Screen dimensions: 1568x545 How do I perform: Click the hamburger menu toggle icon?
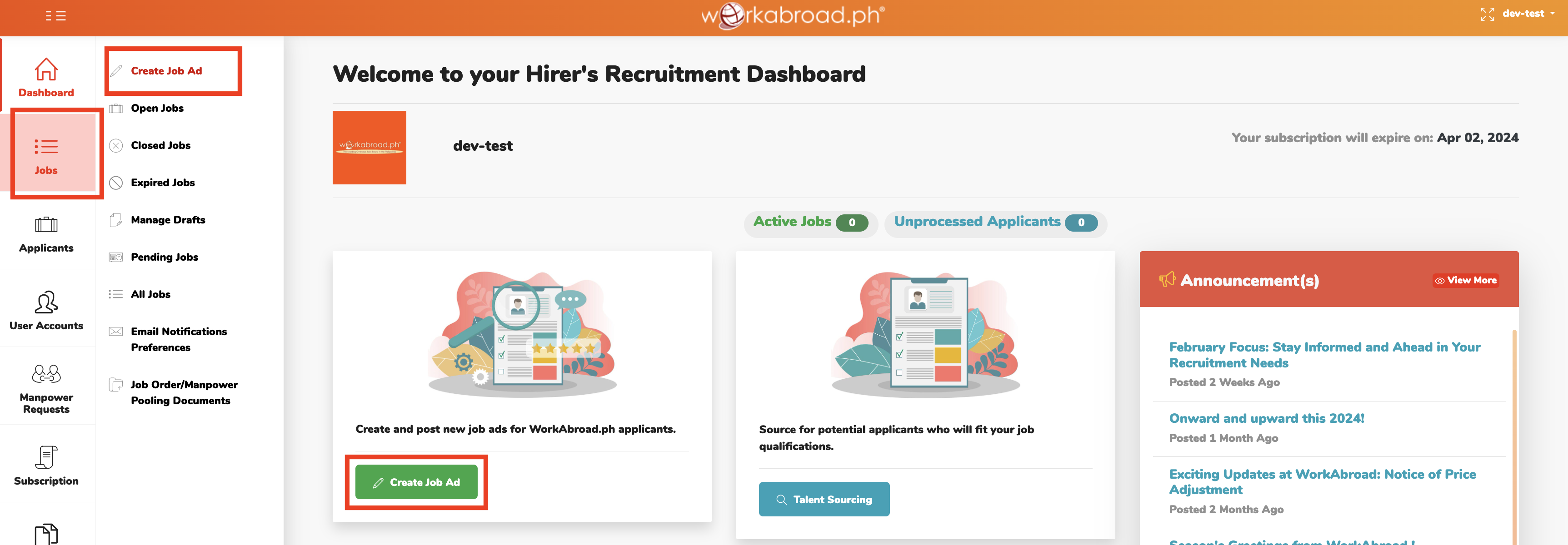(x=55, y=16)
